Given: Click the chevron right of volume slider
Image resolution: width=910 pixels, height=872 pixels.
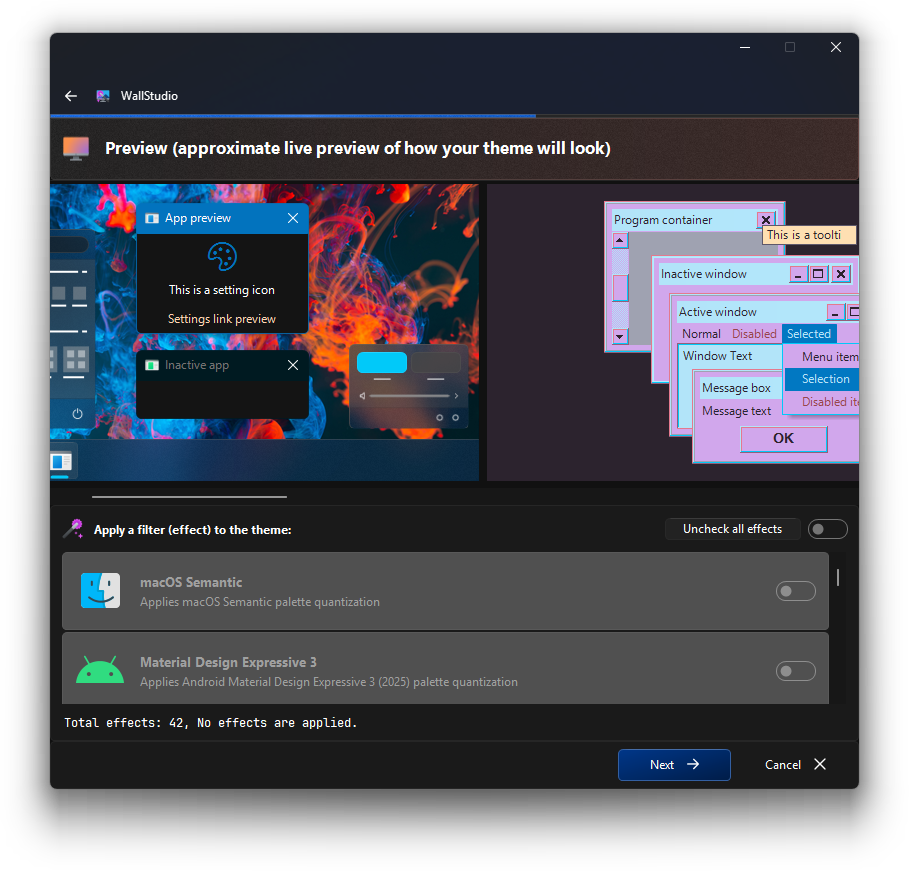Looking at the screenshot, I should point(456,396).
